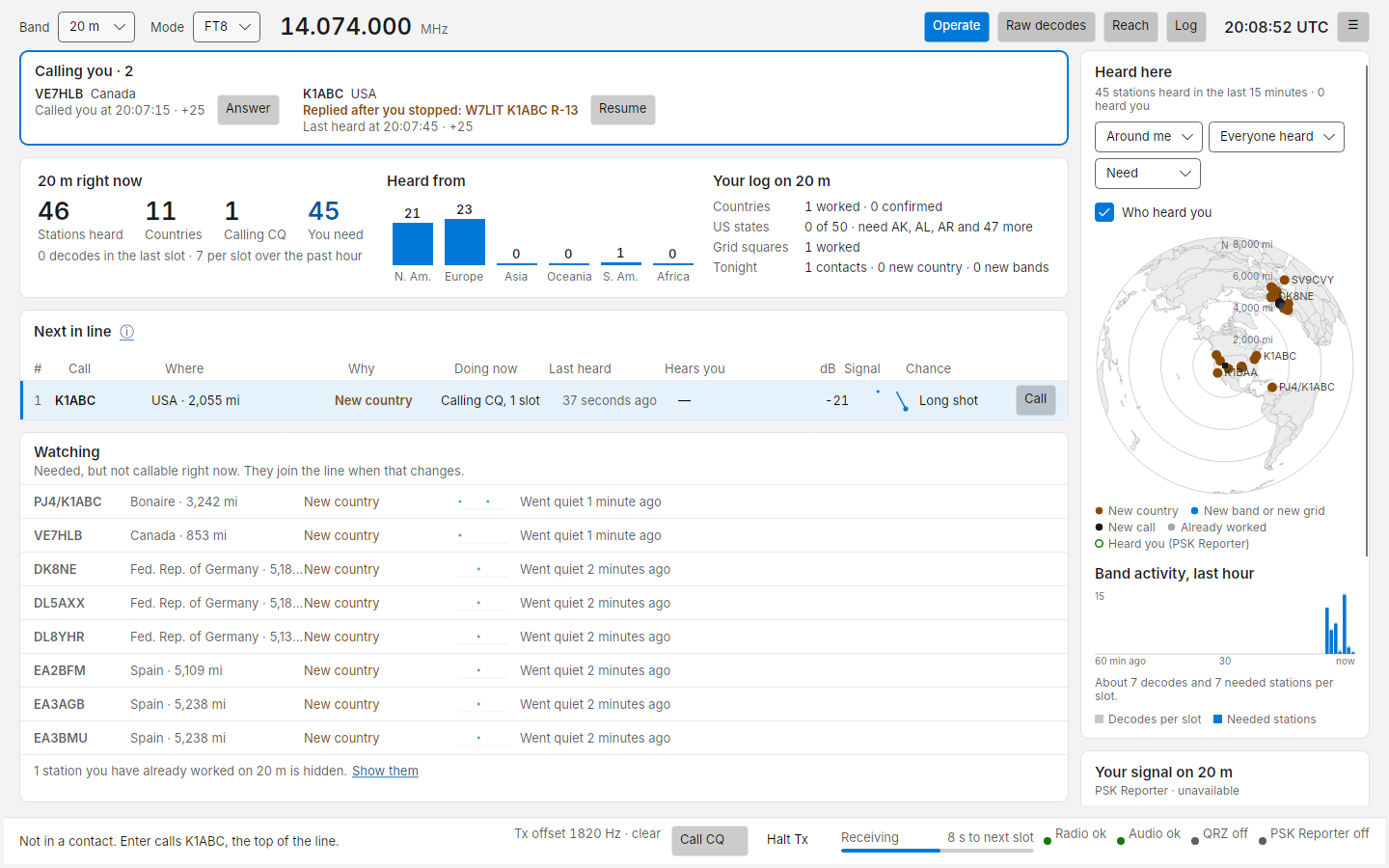The image size is (1389, 868).
Task: Show info about Next in line
Action: point(126,332)
